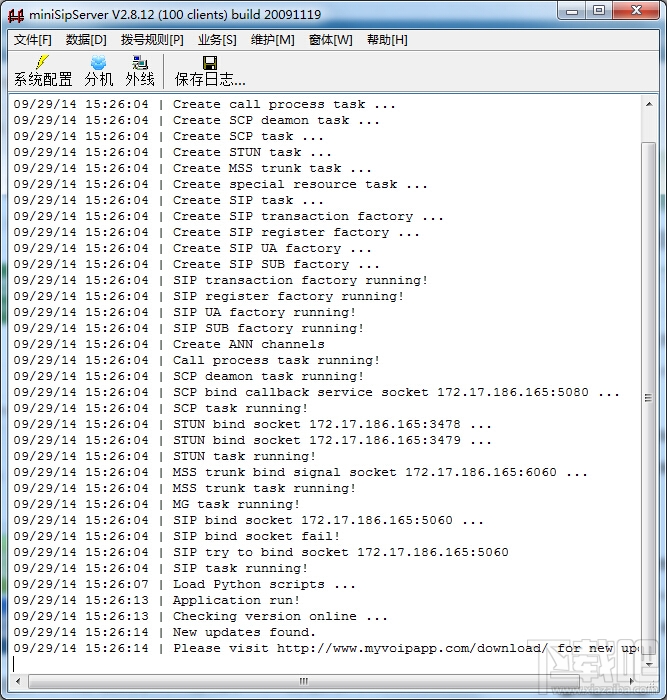Screen dimensions: 667x700
Task: Click the log line 'Create SIP register factory ...'
Action: pos(296,233)
